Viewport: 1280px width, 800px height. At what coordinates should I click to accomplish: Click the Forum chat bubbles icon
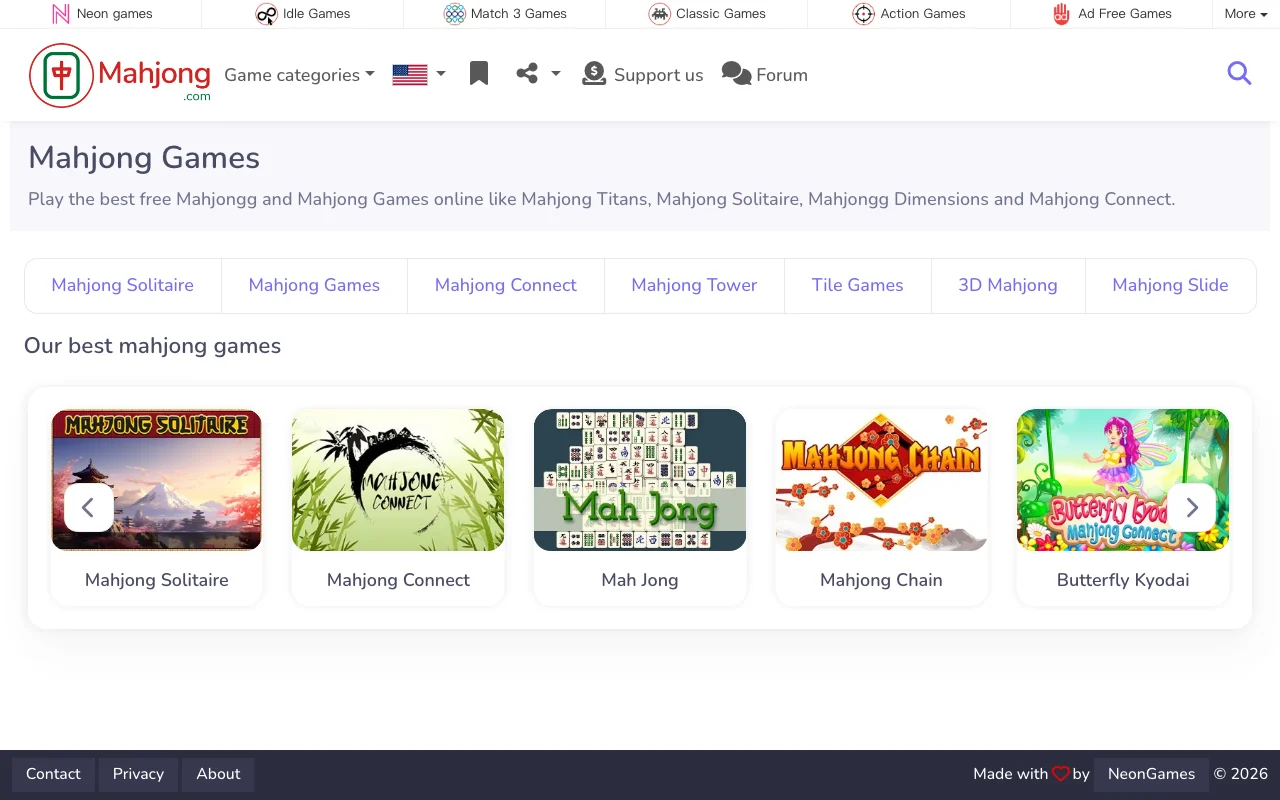click(x=736, y=74)
